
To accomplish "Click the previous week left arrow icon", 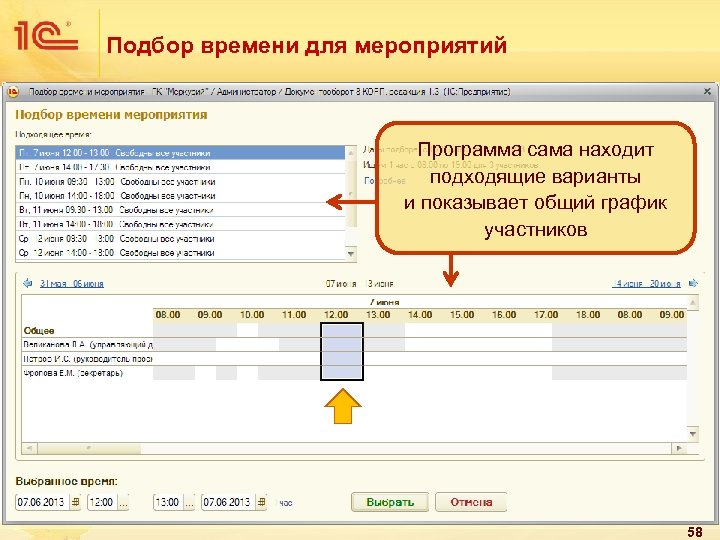I will click(x=28, y=283).
